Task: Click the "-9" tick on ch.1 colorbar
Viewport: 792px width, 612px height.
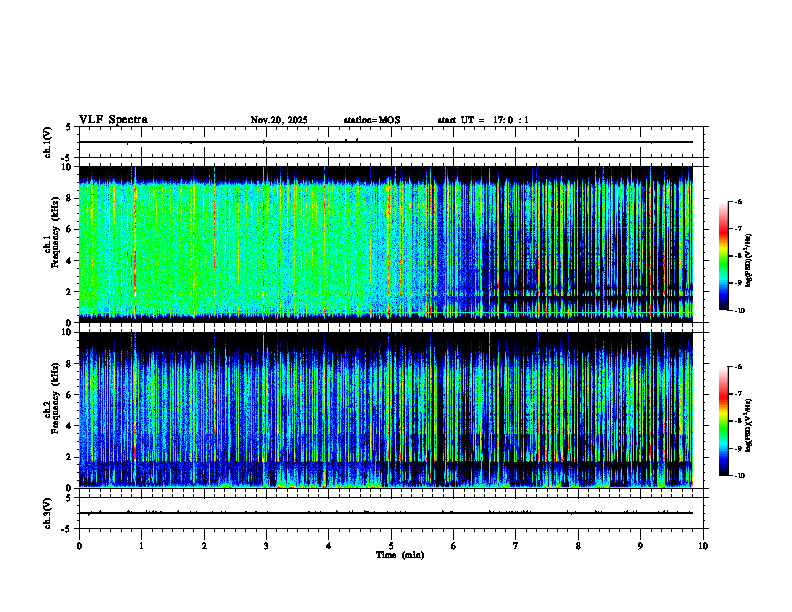Action: 738,283
